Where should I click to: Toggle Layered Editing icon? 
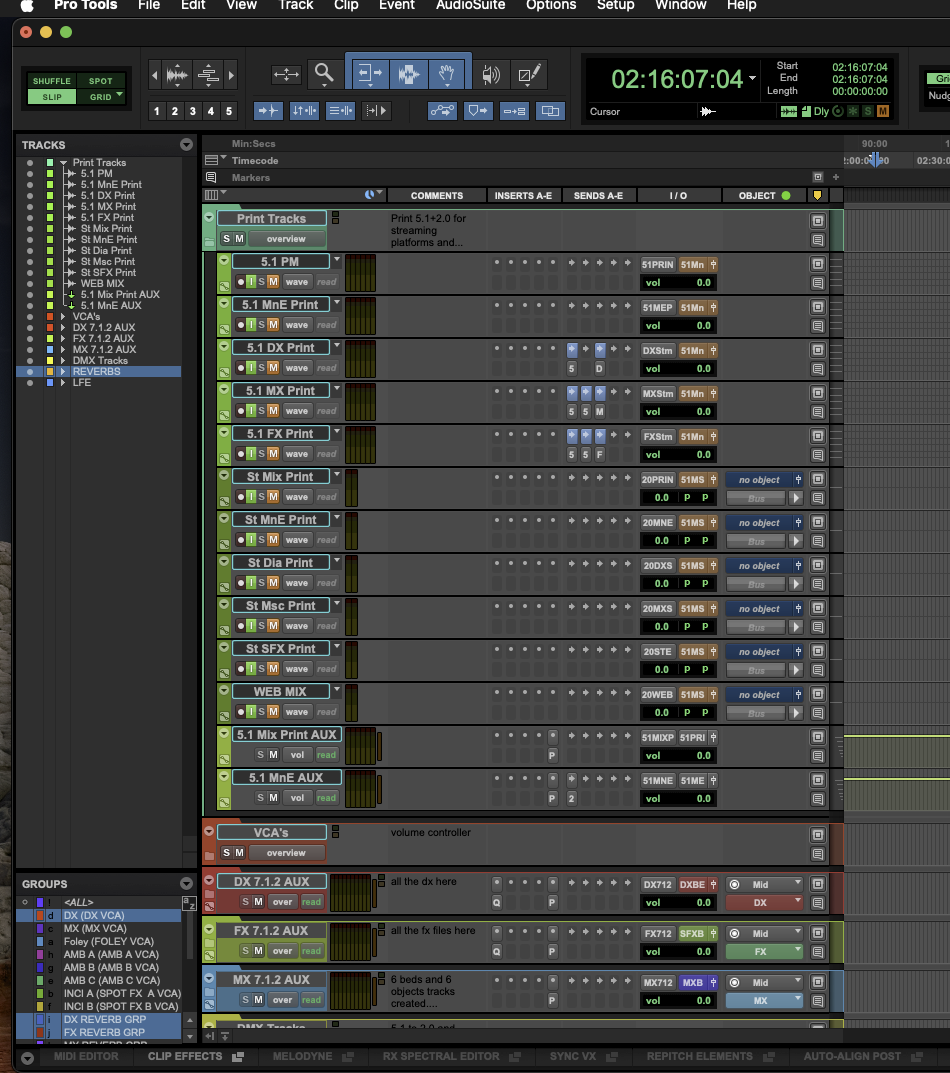[x=550, y=110]
